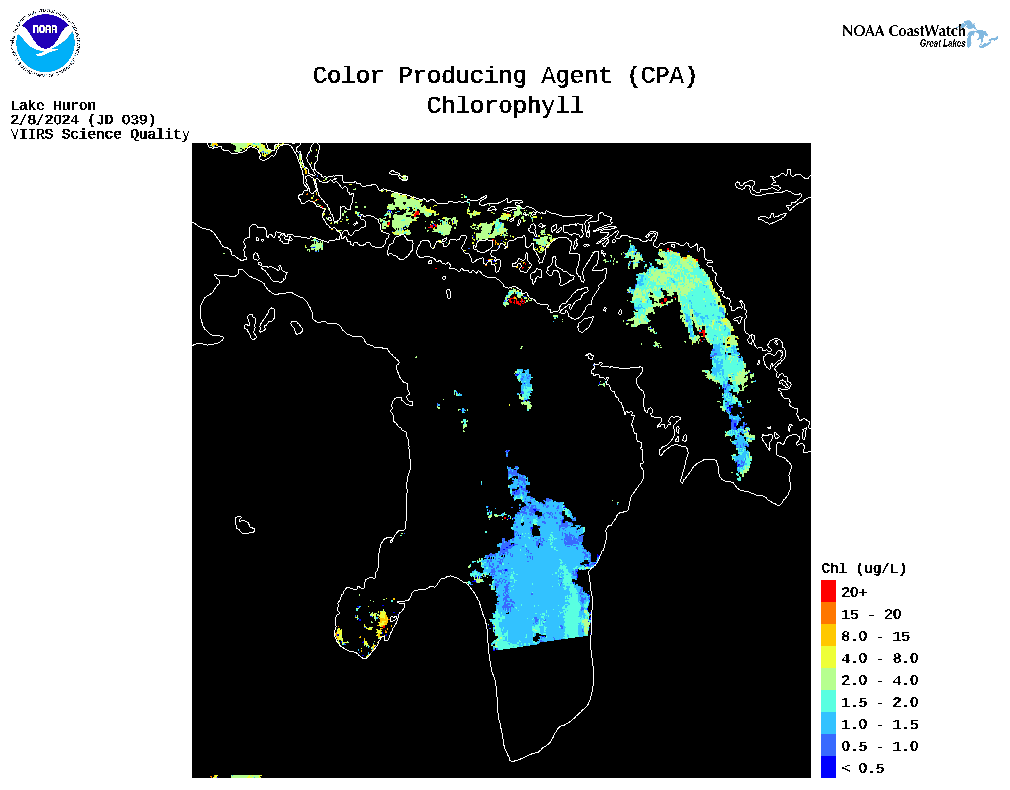Click the light green 2.0 - 4.0 swatch
Image resolution: width=1010 pixels, height=790 pixels.
(828, 679)
